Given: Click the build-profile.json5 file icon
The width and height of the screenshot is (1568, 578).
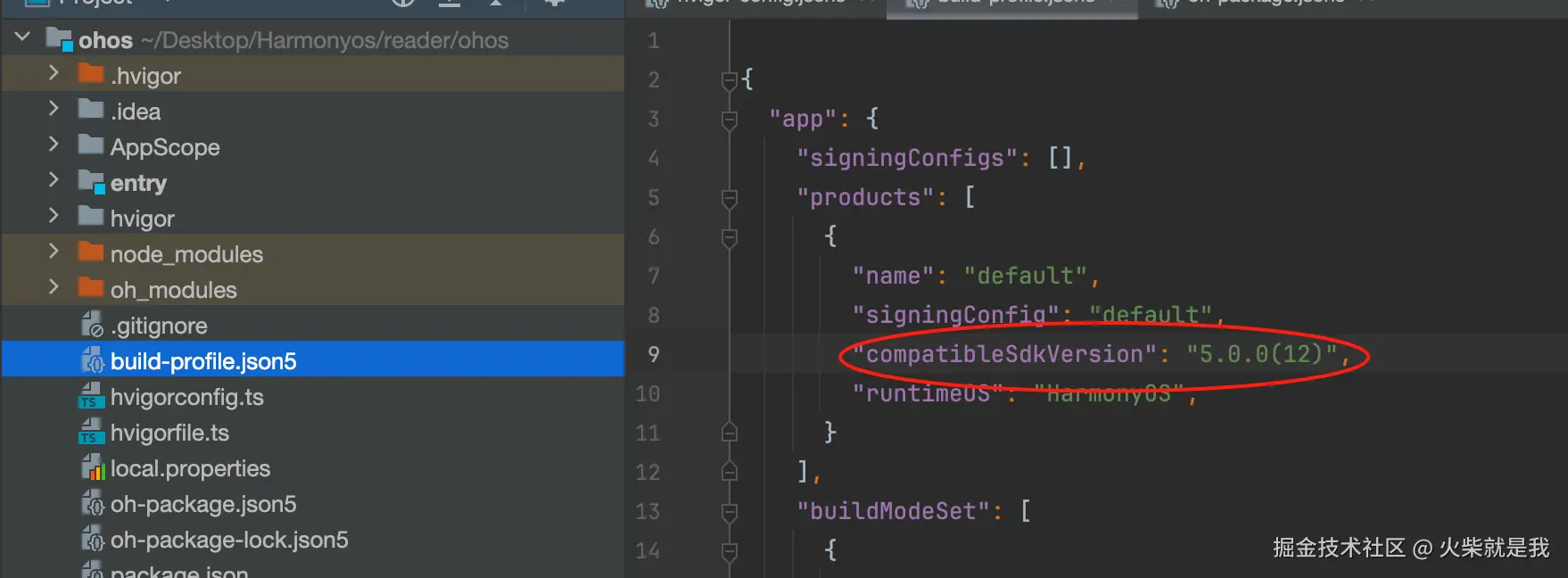Looking at the screenshot, I should pos(93,360).
